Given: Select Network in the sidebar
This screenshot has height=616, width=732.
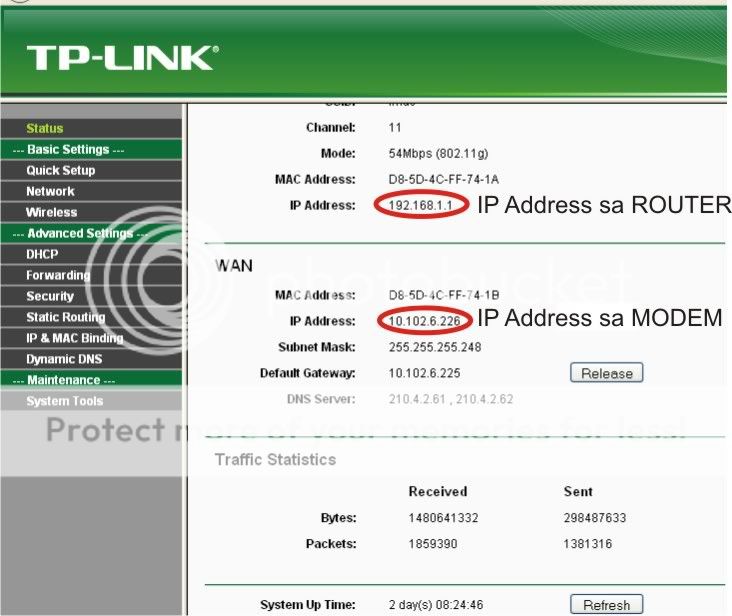Looking at the screenshot, I should [x=50, y=191].
